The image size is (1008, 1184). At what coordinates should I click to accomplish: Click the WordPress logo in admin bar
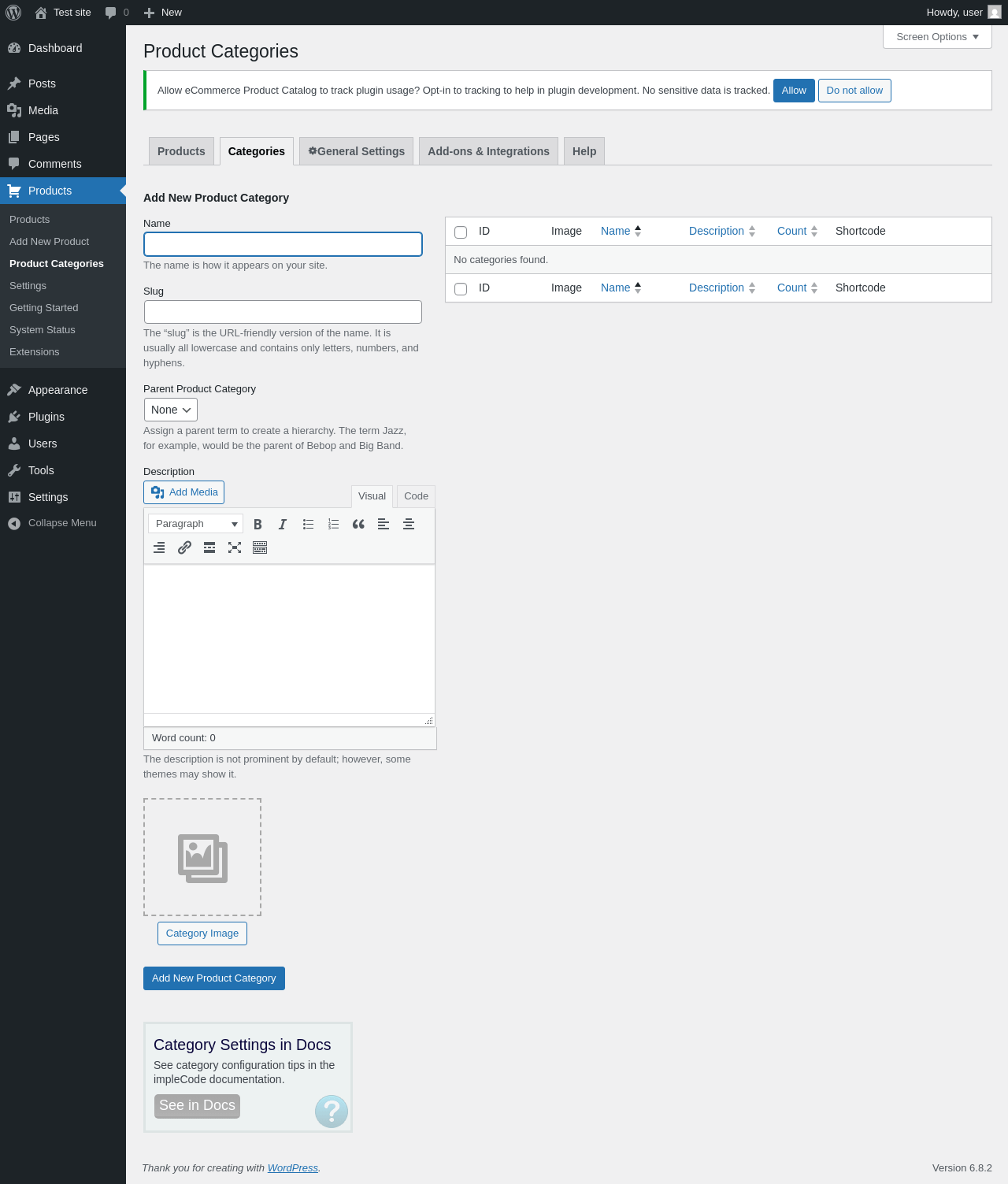[x=13, y=13]
